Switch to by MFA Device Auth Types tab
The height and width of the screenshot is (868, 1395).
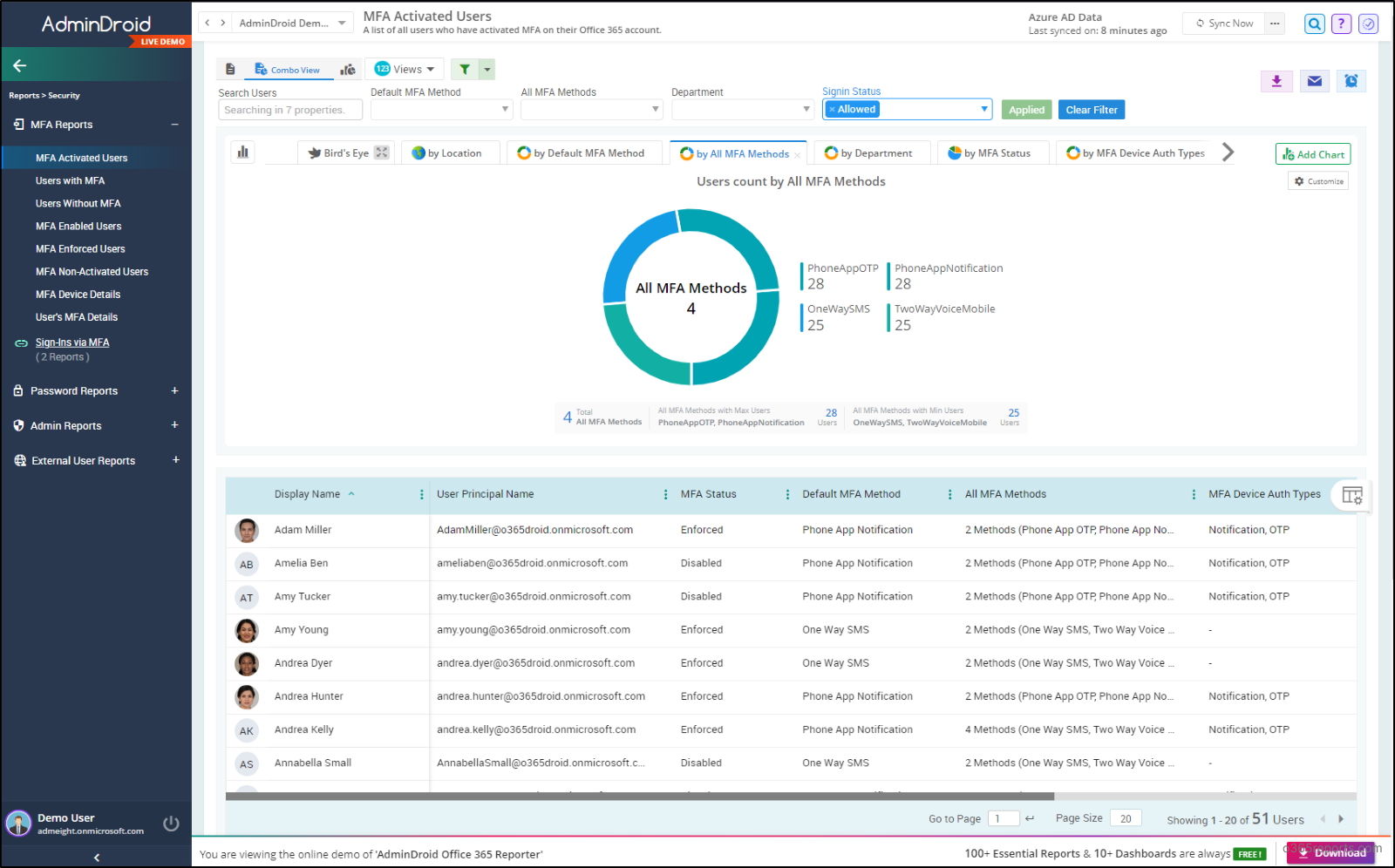[1136, 153]
